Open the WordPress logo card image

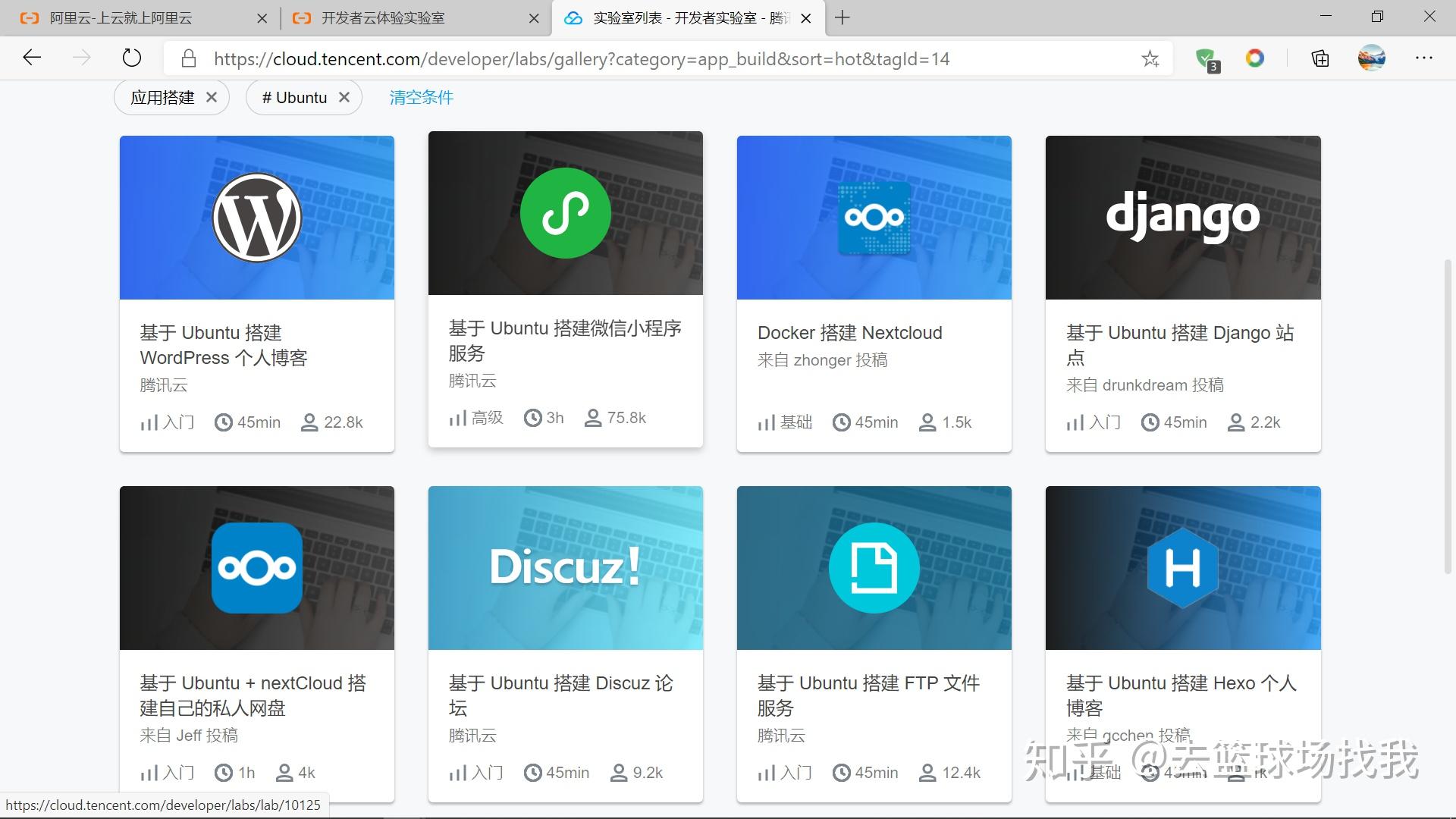click(x=257, y=218)
